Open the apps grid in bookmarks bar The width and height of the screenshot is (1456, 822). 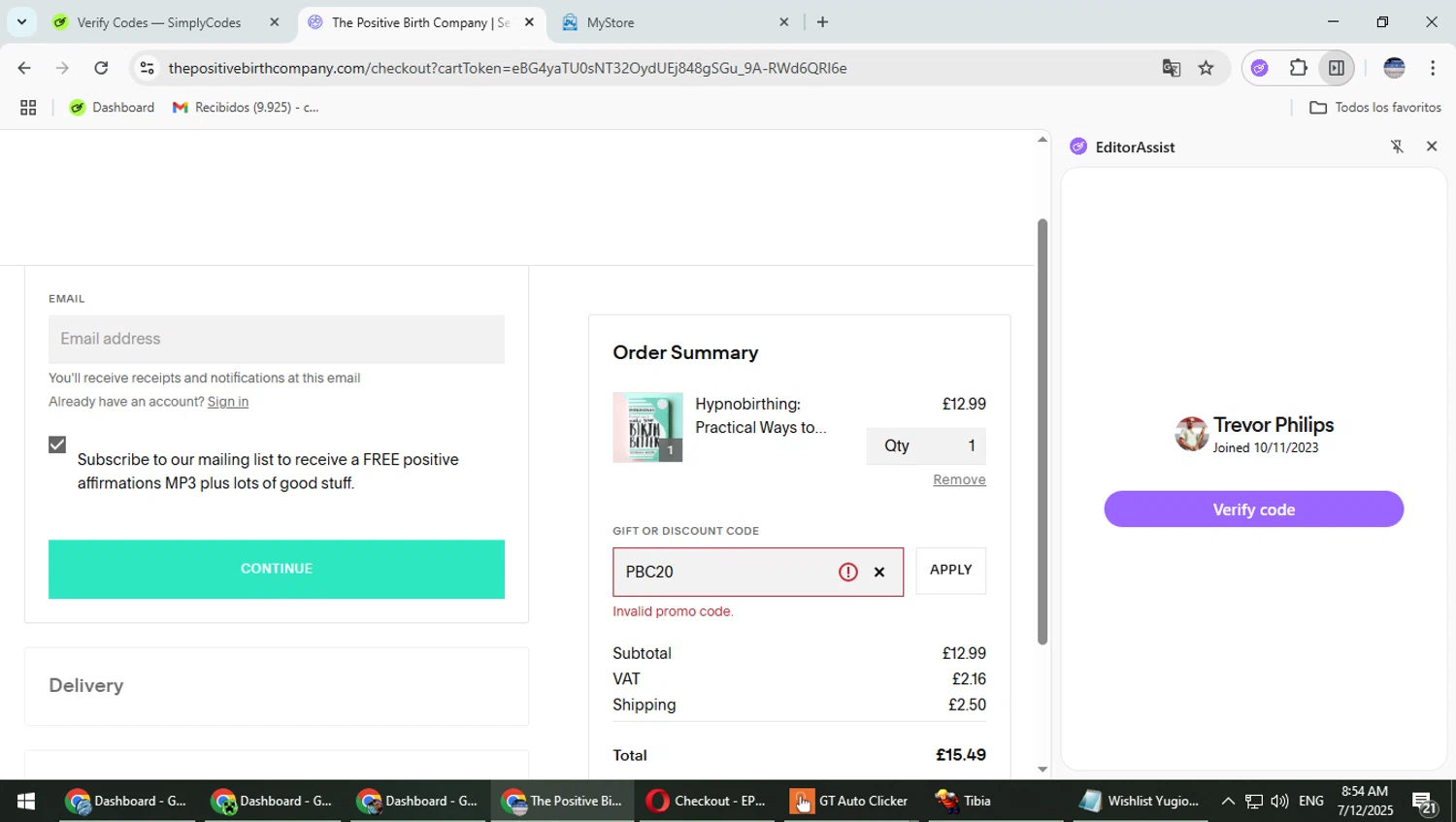coord(28,108)
